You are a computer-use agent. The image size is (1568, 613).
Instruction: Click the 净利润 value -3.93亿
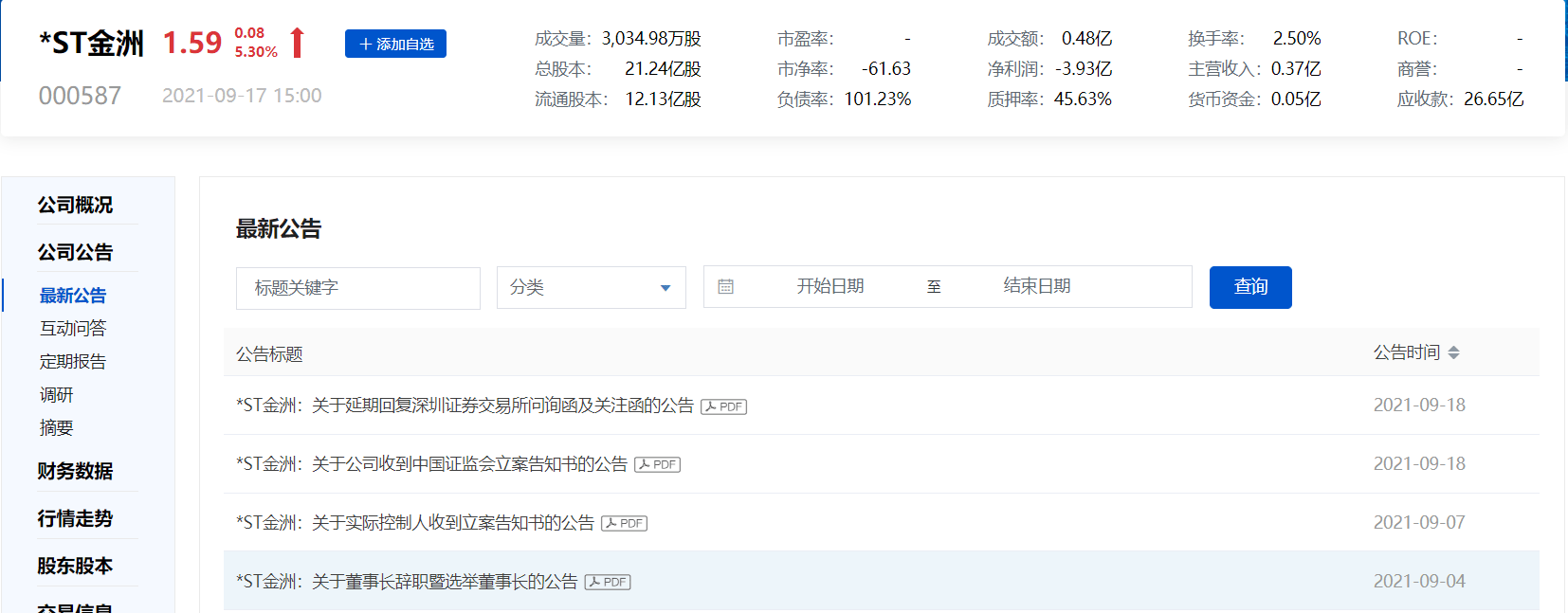pos(1084,69)
